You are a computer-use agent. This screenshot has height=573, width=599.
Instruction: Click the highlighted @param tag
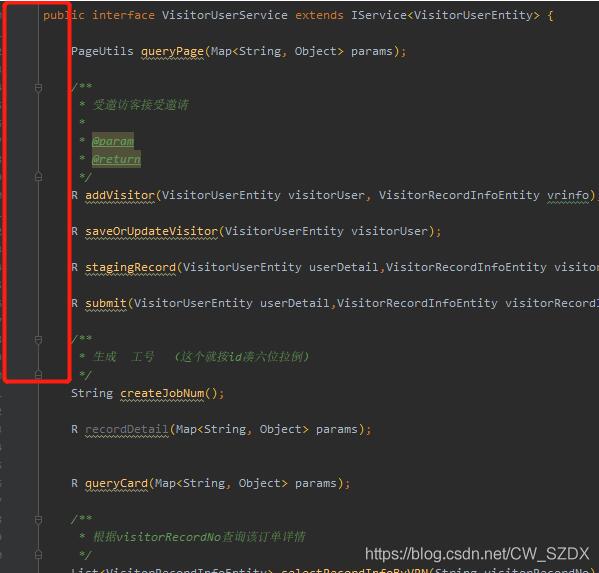113,141
